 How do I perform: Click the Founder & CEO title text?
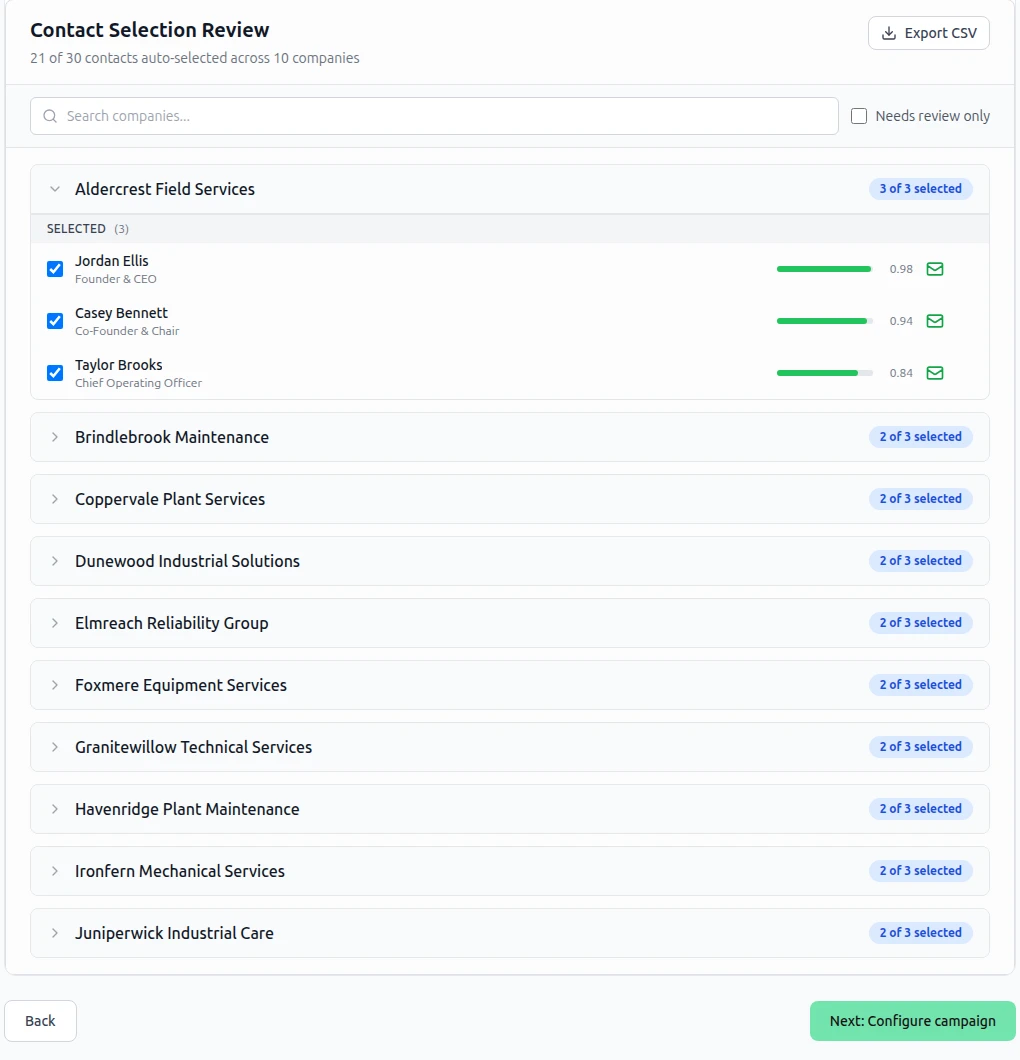click(x=116, y=279)
